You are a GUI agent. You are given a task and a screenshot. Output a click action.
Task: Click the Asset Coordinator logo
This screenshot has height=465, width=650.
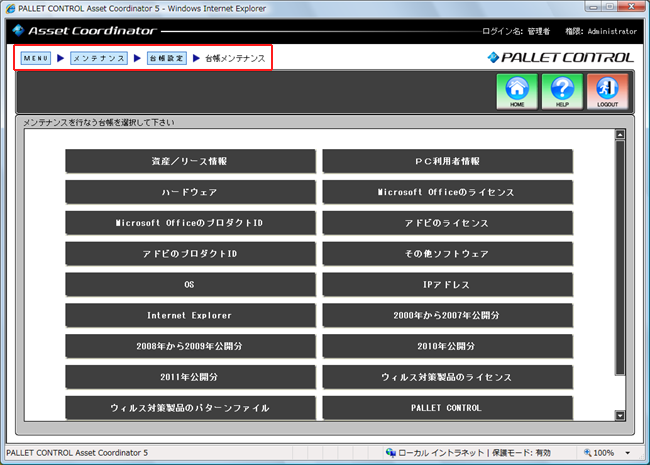click(x=85, y=31)
